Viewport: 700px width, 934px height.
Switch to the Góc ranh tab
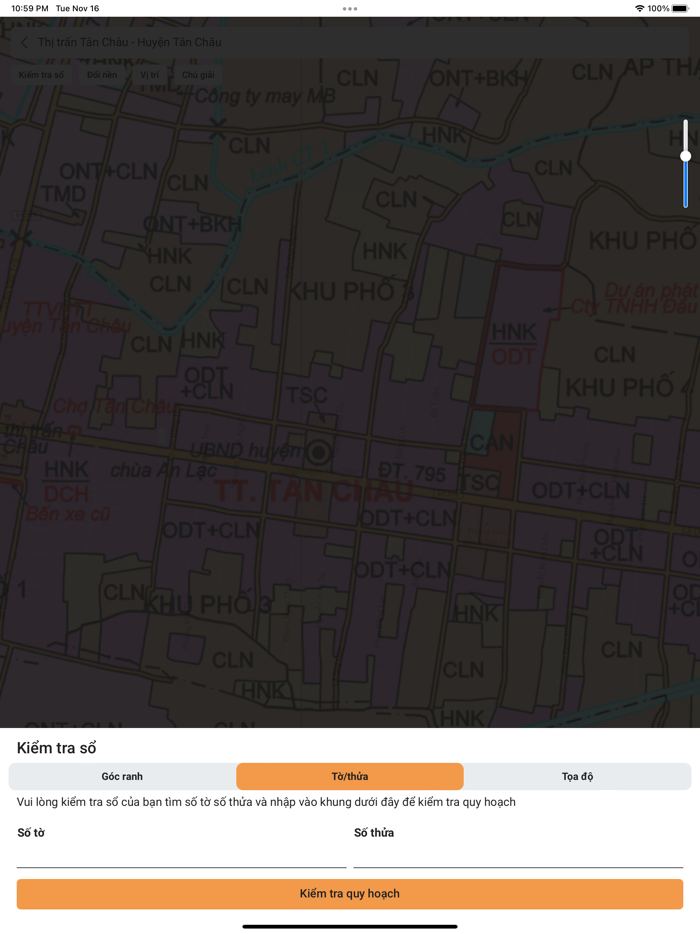(122, 776)
